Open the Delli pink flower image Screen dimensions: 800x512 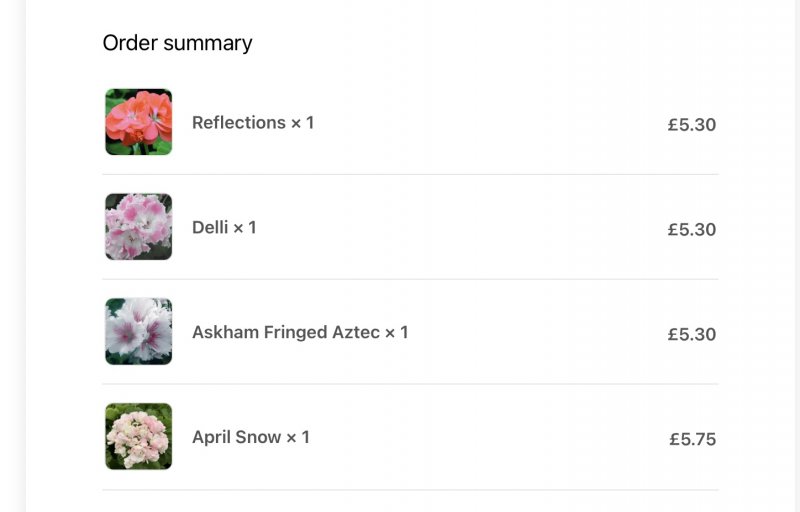pyautogui.click(x=139, y=227)
